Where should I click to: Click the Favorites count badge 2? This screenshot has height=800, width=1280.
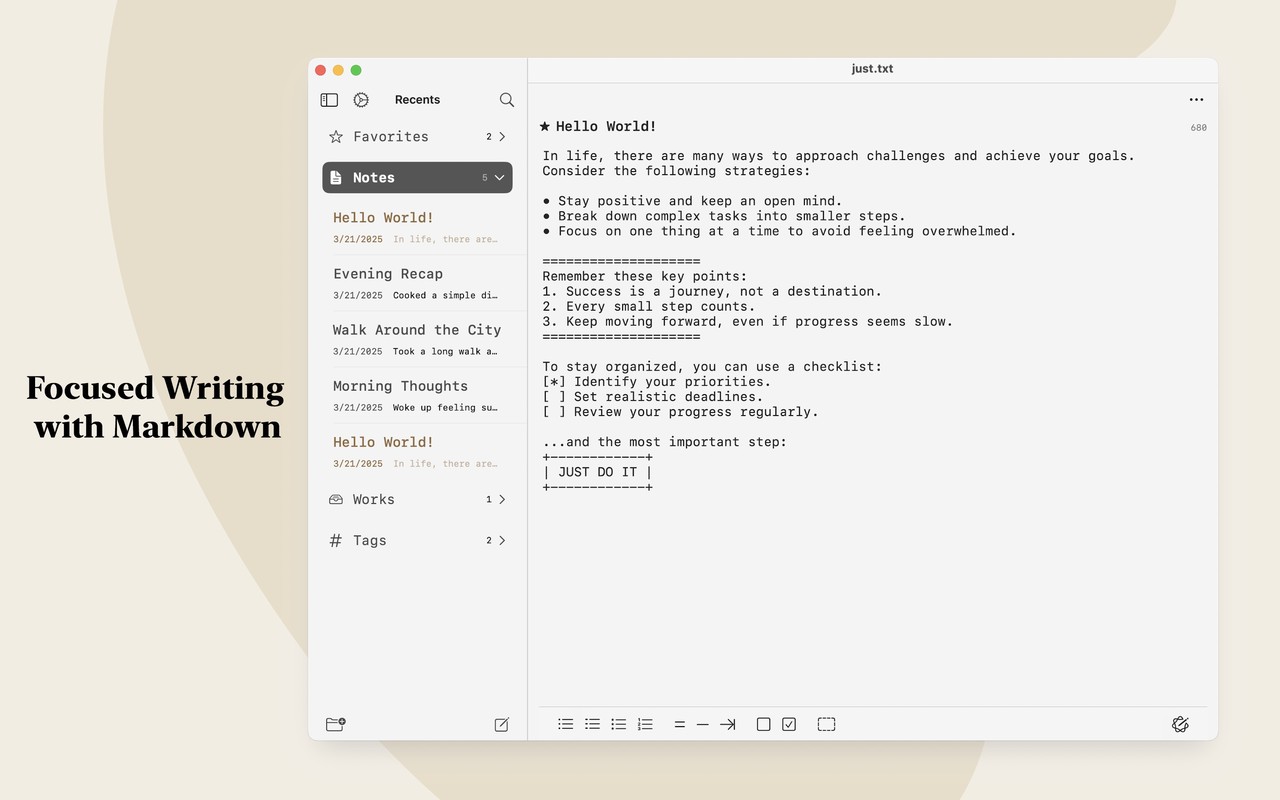coord(489,137)
